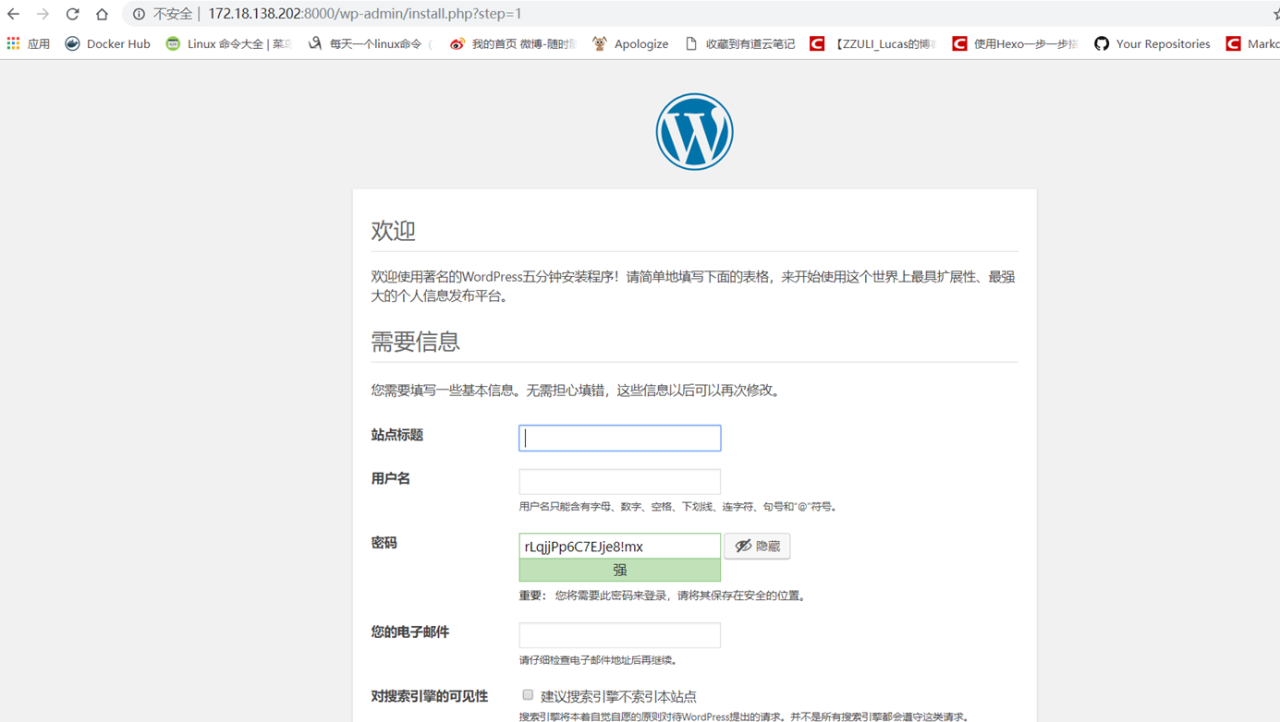The height and width of the screenshot is (722, 1280).
Task: Click the 用户名 label
Action: (x=390, y=479)
